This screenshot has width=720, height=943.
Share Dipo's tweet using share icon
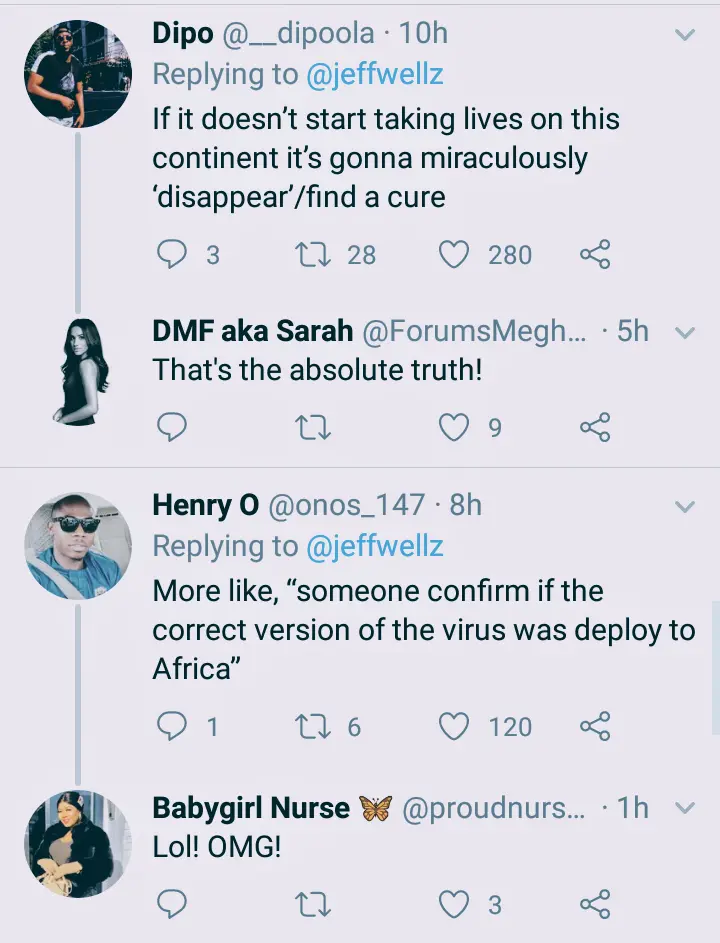click(x=595, y=254)
